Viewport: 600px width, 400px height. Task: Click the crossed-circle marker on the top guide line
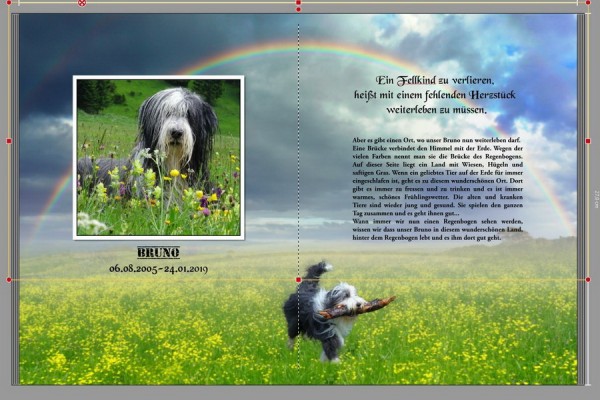click(82, 3)
